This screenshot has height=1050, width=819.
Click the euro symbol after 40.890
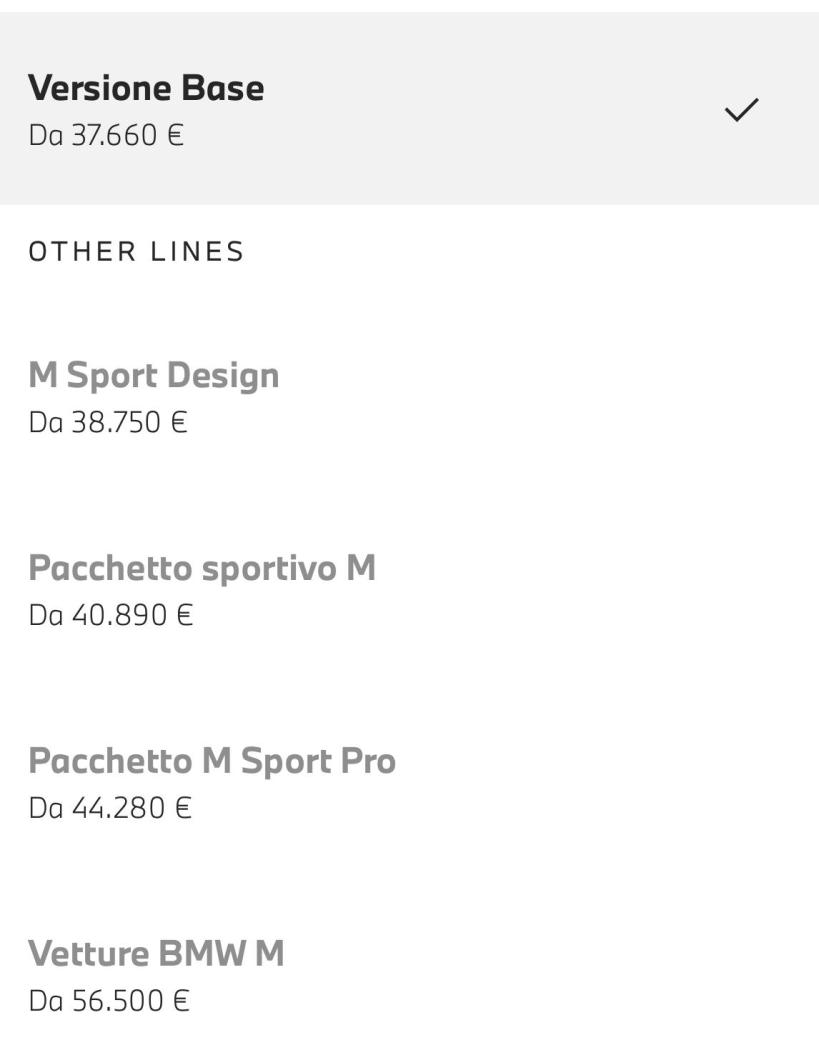pyautogui.click(x=184, y=615)
